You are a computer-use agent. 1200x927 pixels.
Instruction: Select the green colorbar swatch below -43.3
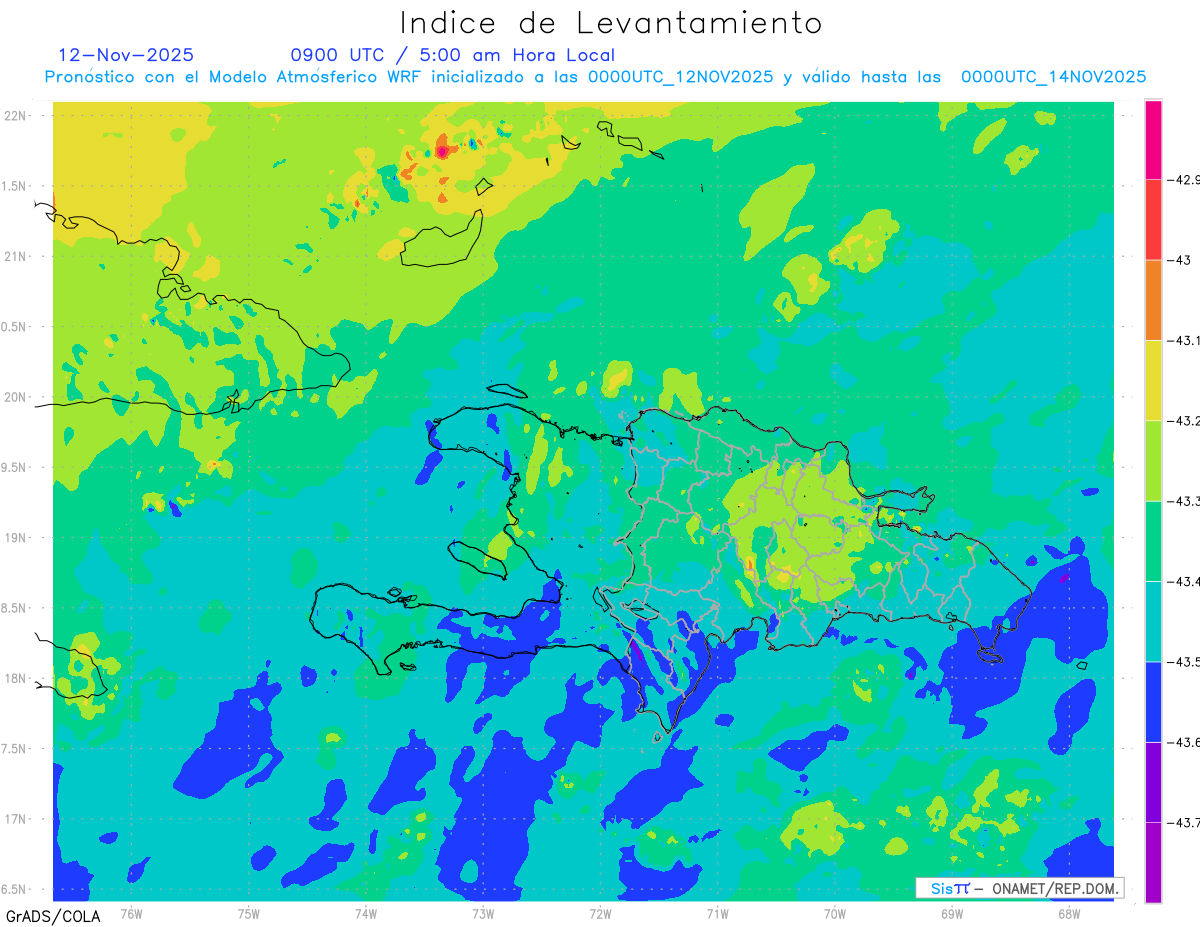click(x=1154, y=541)
